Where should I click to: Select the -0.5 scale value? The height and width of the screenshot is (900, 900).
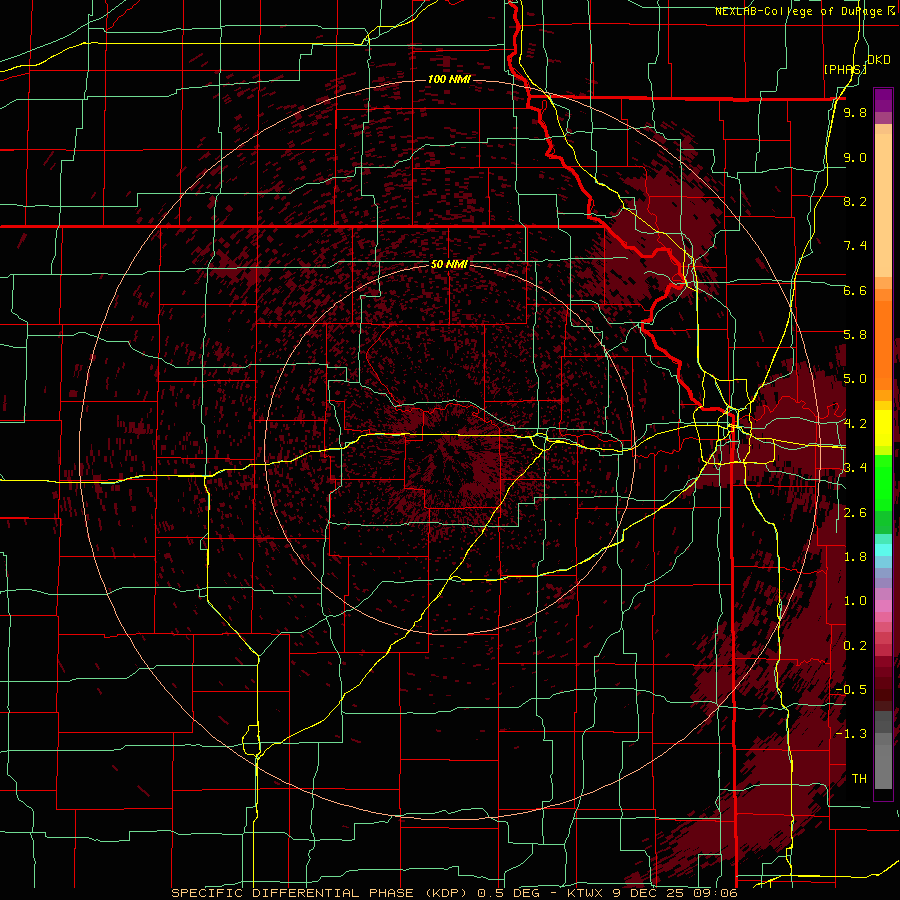[x=851, y=690]
